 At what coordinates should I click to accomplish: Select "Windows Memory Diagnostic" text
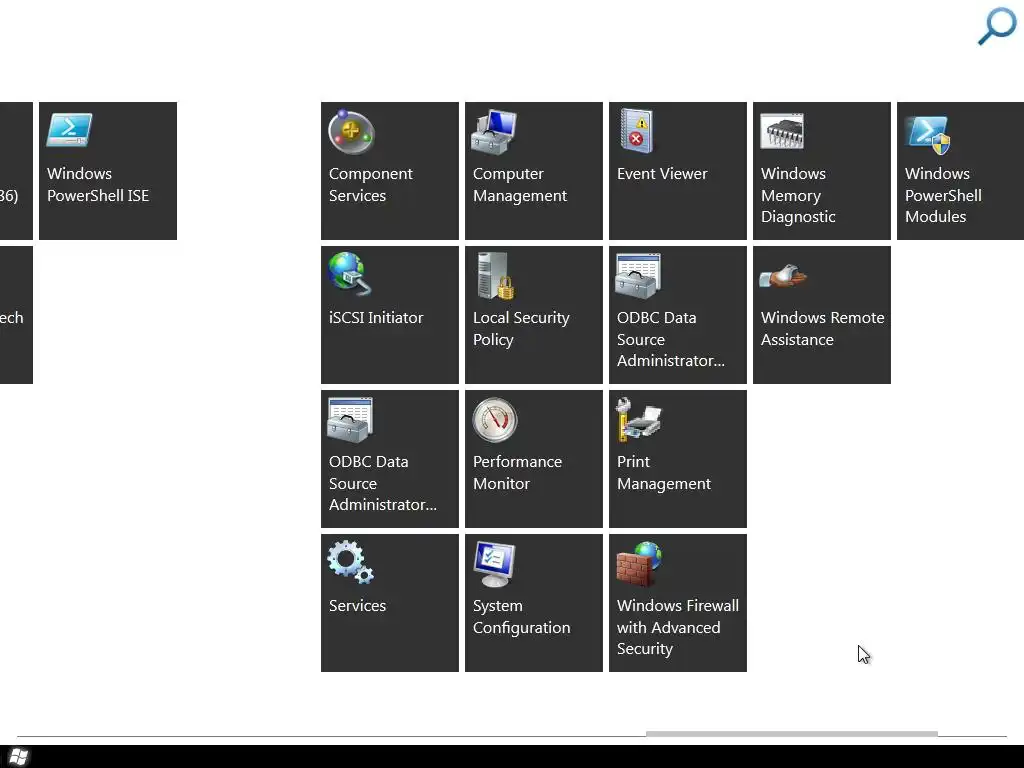[x=798, y=195]
